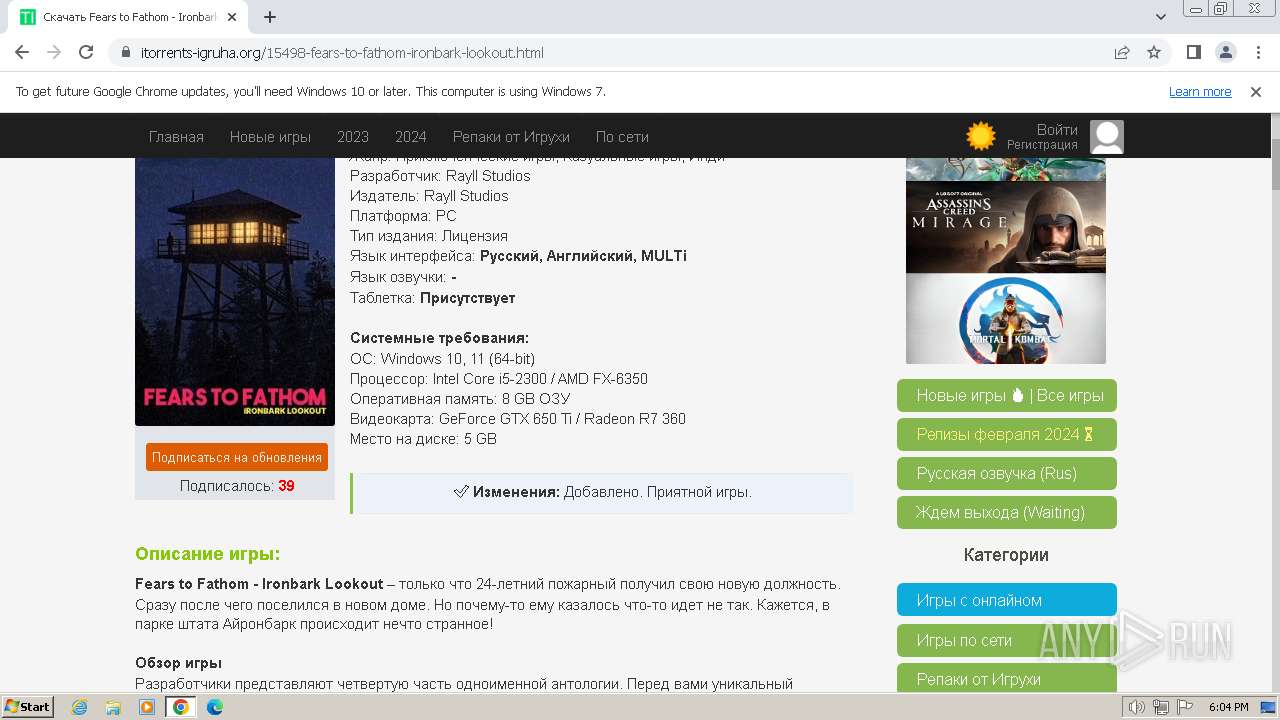1280x720 pixels.
Task: Open Chrome three-dot menu
Action: tap(1257, 52)
